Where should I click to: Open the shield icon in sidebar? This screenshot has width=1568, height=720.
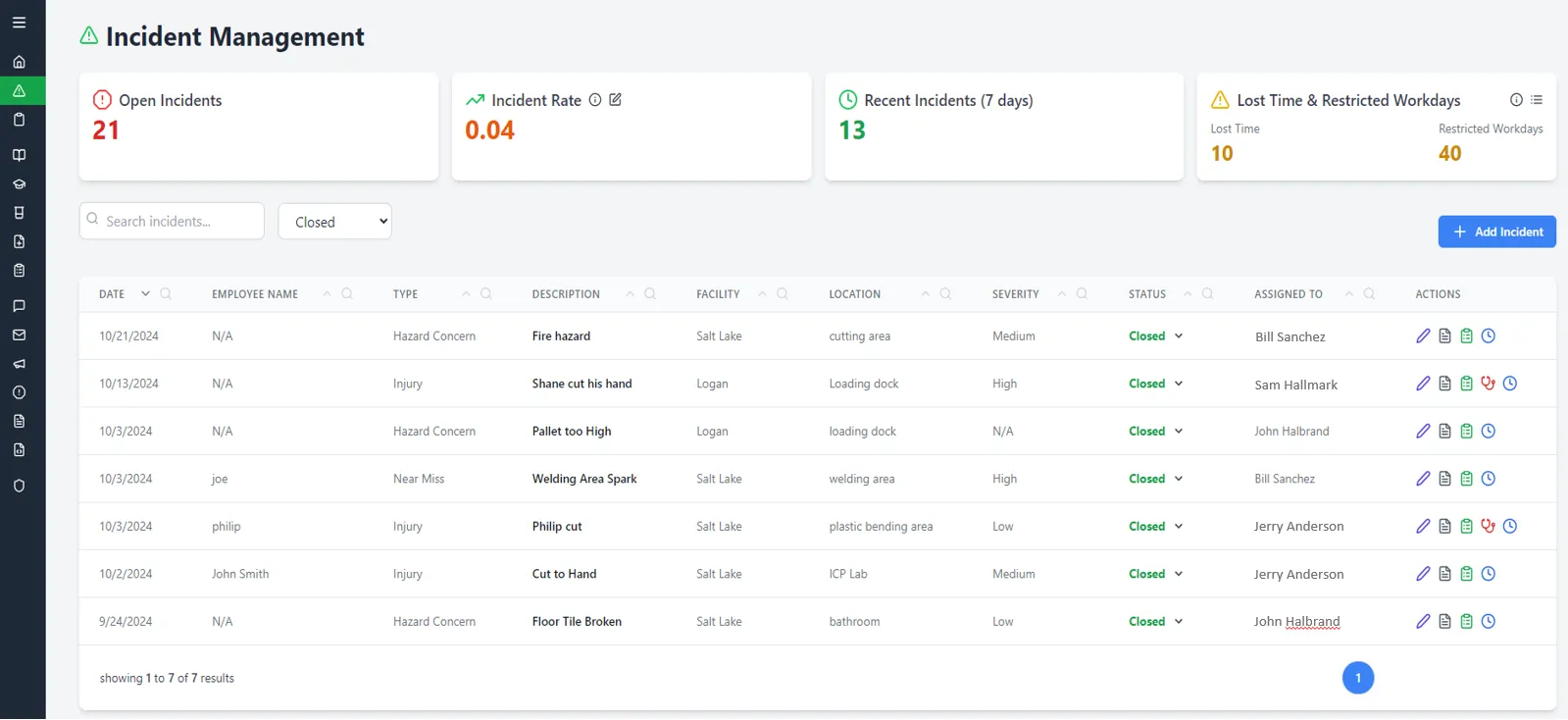pos(19,486)
